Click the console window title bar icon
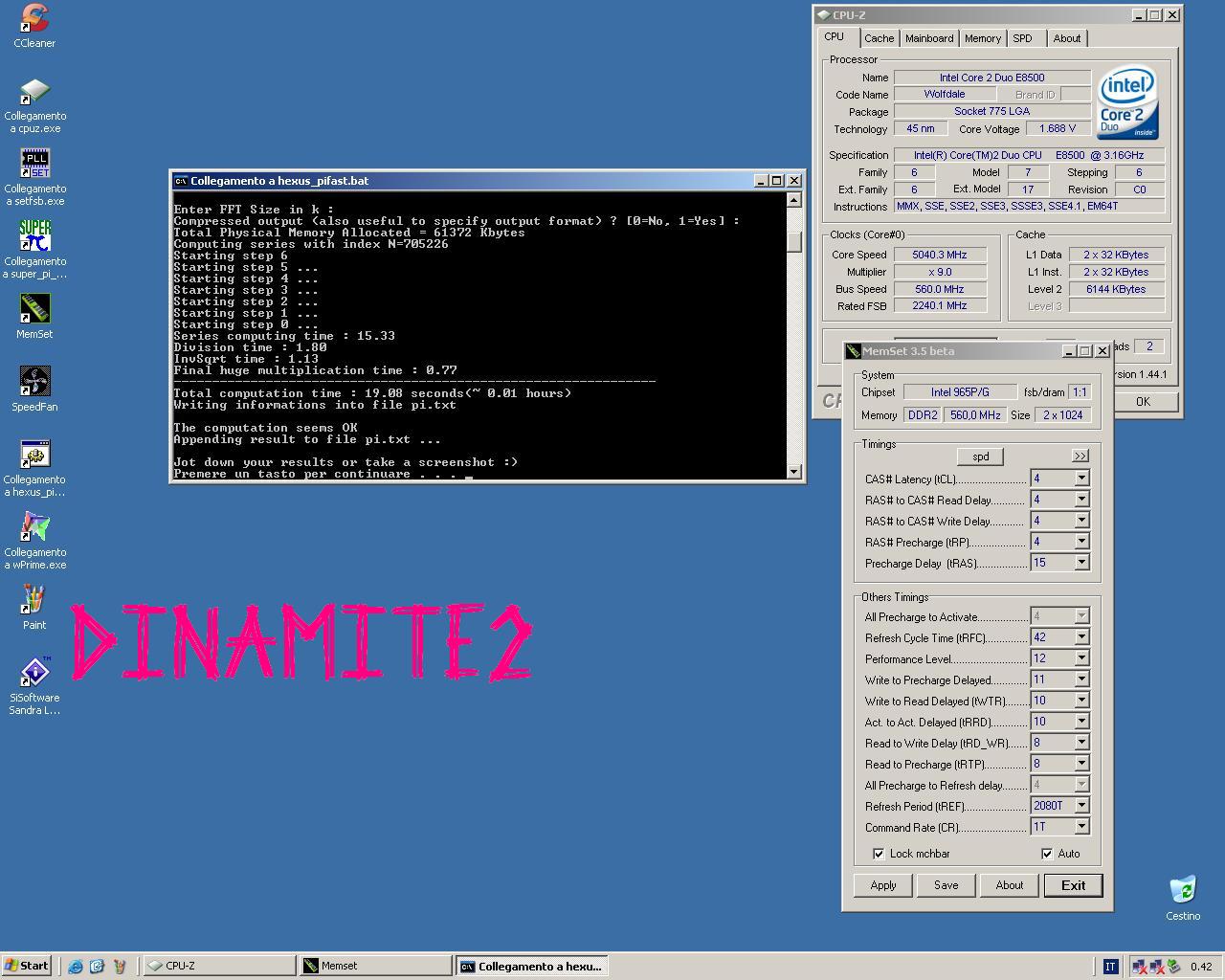Screen dimensions: 1225x980 (181, 181)
